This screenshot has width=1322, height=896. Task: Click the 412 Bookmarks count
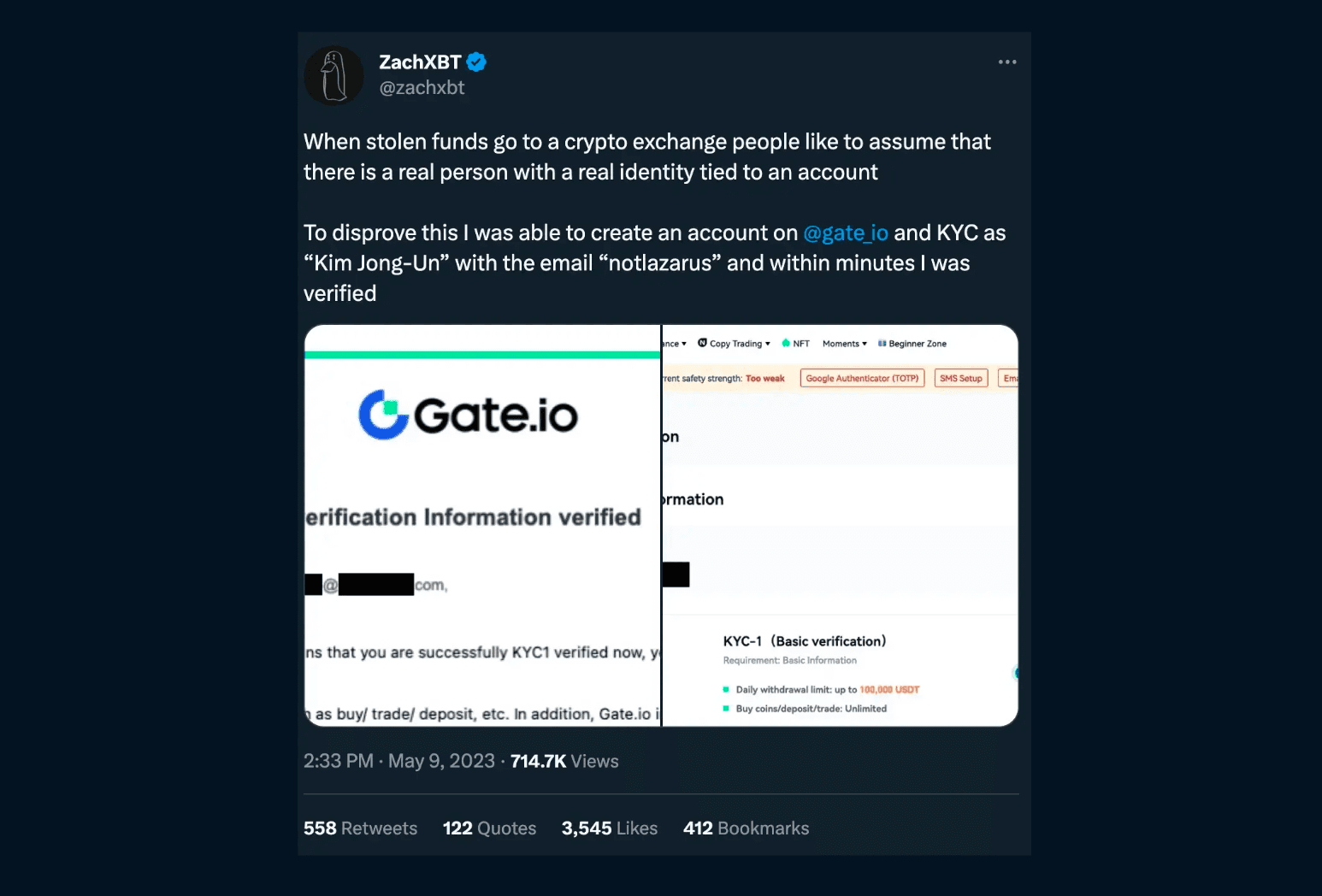[x=746, y=828]
